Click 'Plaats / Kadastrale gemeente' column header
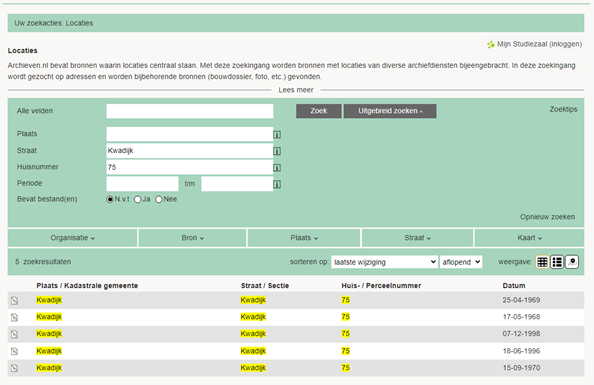The image size is (594, 385). point(87,286)
